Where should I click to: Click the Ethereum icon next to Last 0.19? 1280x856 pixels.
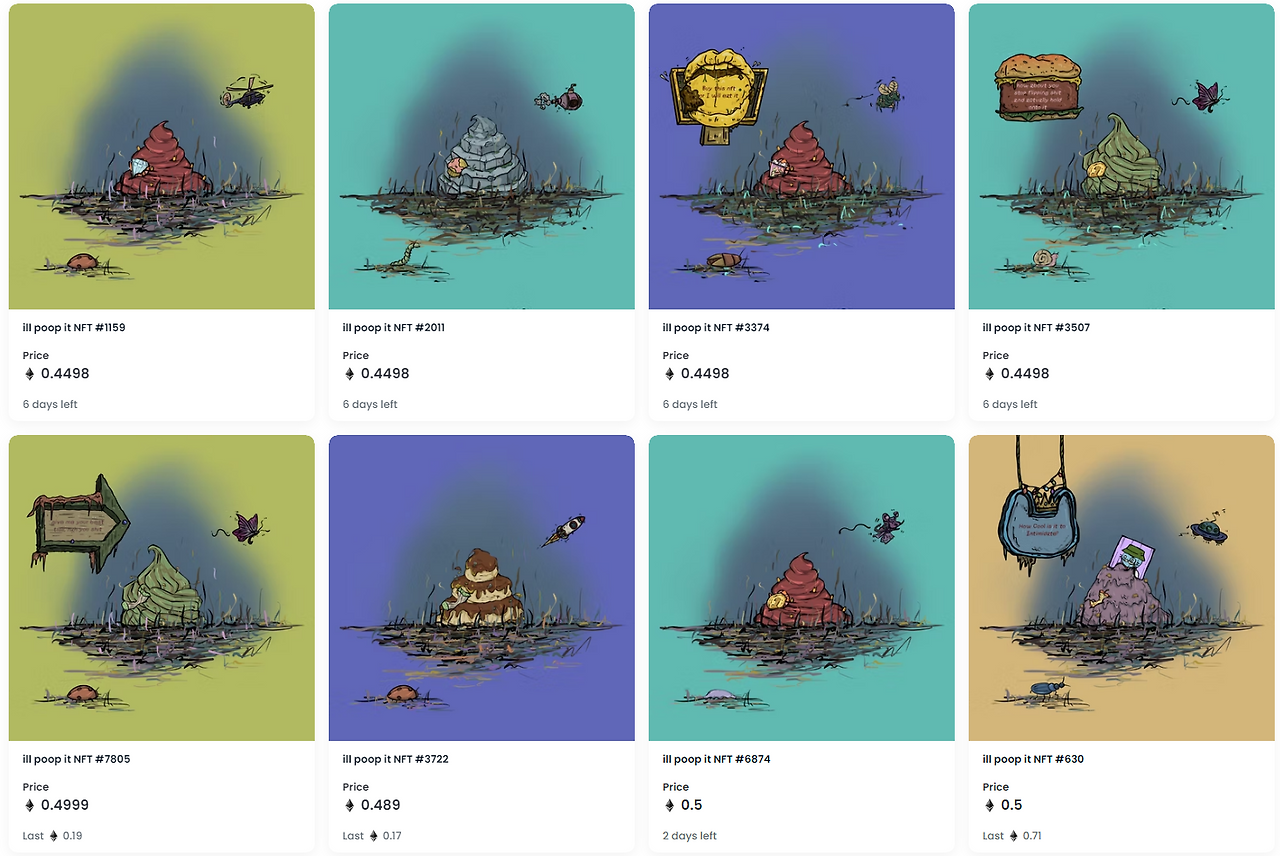(x=53, y=836)
